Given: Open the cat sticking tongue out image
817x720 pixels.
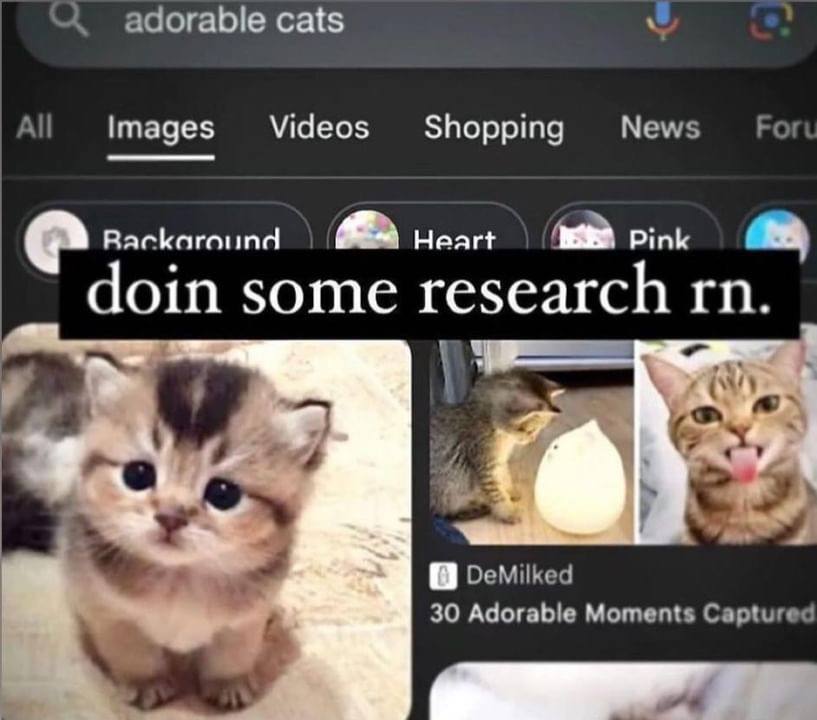Looking at the screenshot, I should 728,442.
